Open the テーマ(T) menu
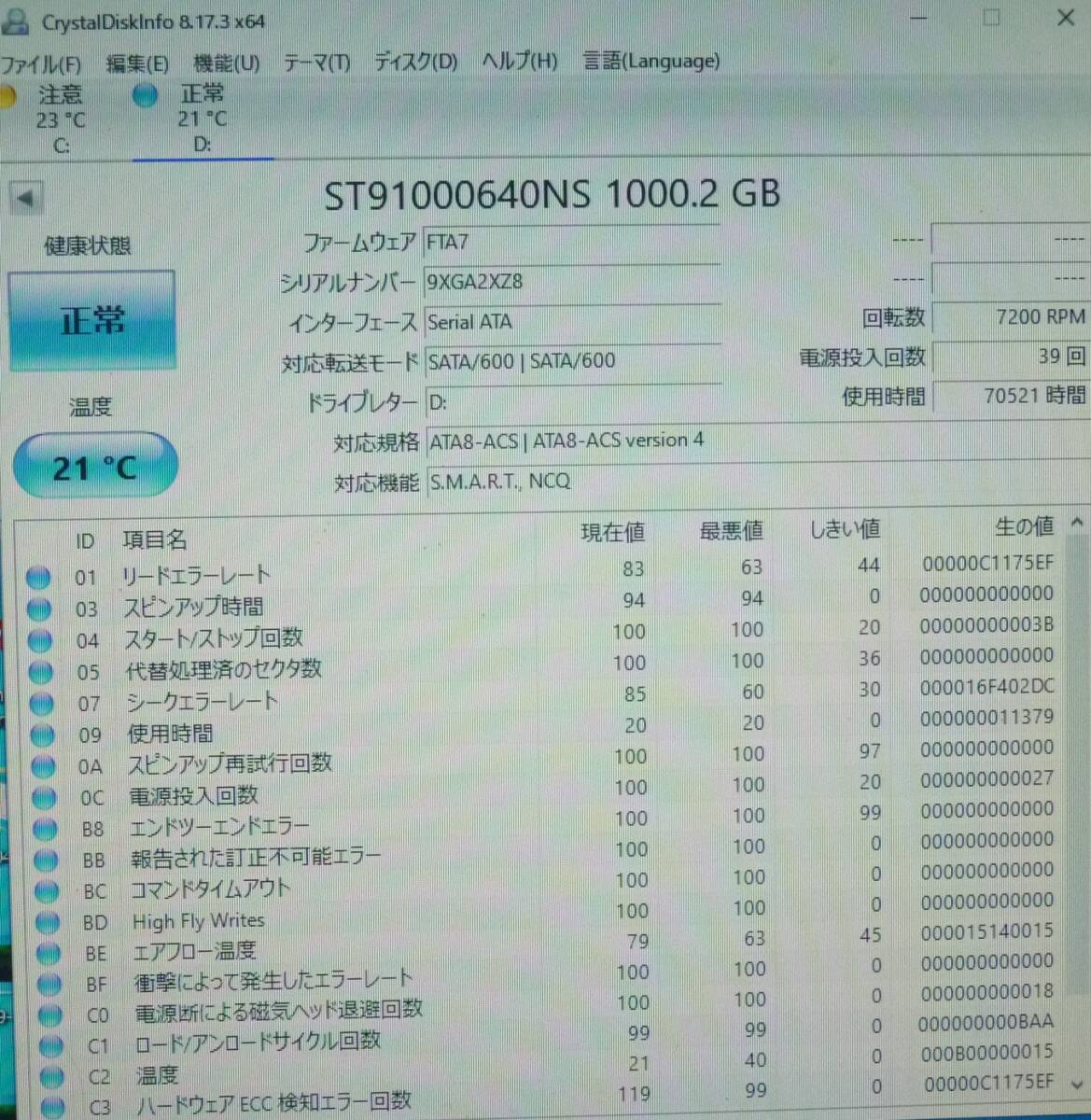The height and width of the screenshot is (1120, 1091). pyautogui.click(x=316, y=62)
